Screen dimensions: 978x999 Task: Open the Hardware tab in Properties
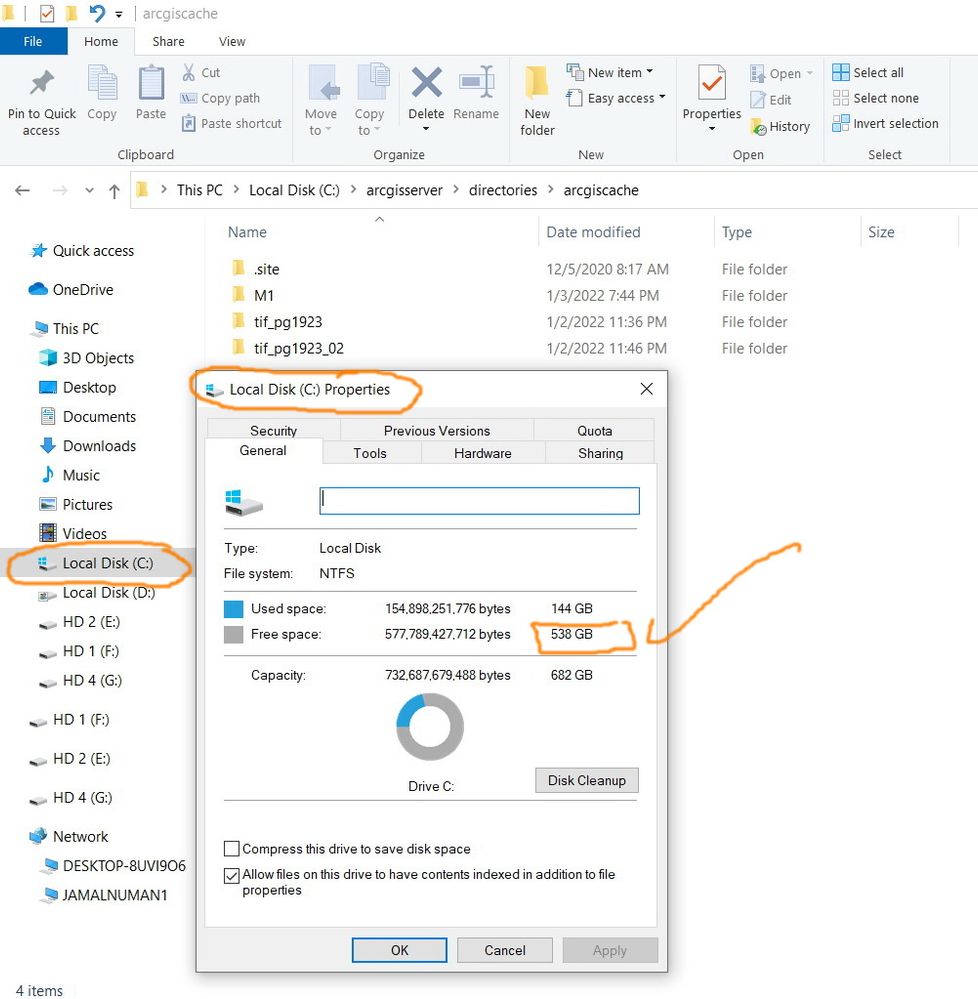click(x=483, y=453)
